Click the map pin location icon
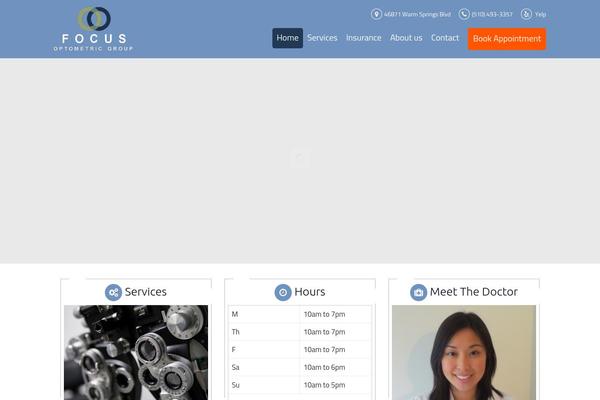Viewport: 600px width, 400px height. (376, 14)
